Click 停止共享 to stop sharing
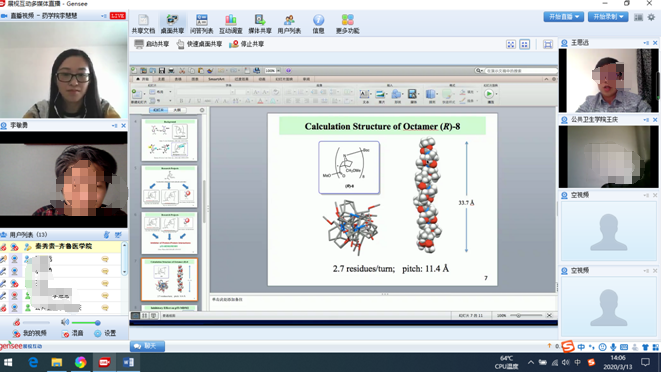The height and width of the screenshot is (376, 661). [247, 44]
